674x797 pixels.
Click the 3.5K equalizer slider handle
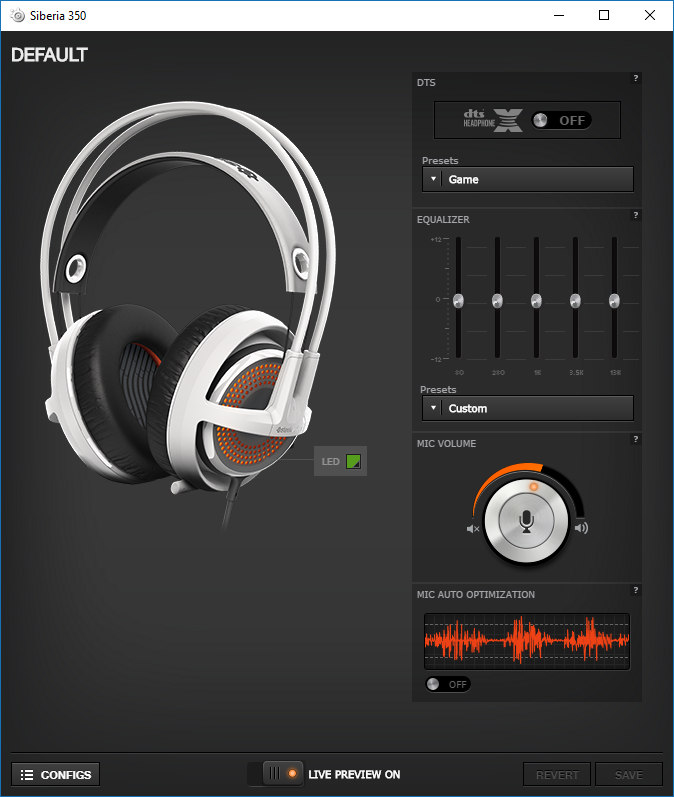575,301
